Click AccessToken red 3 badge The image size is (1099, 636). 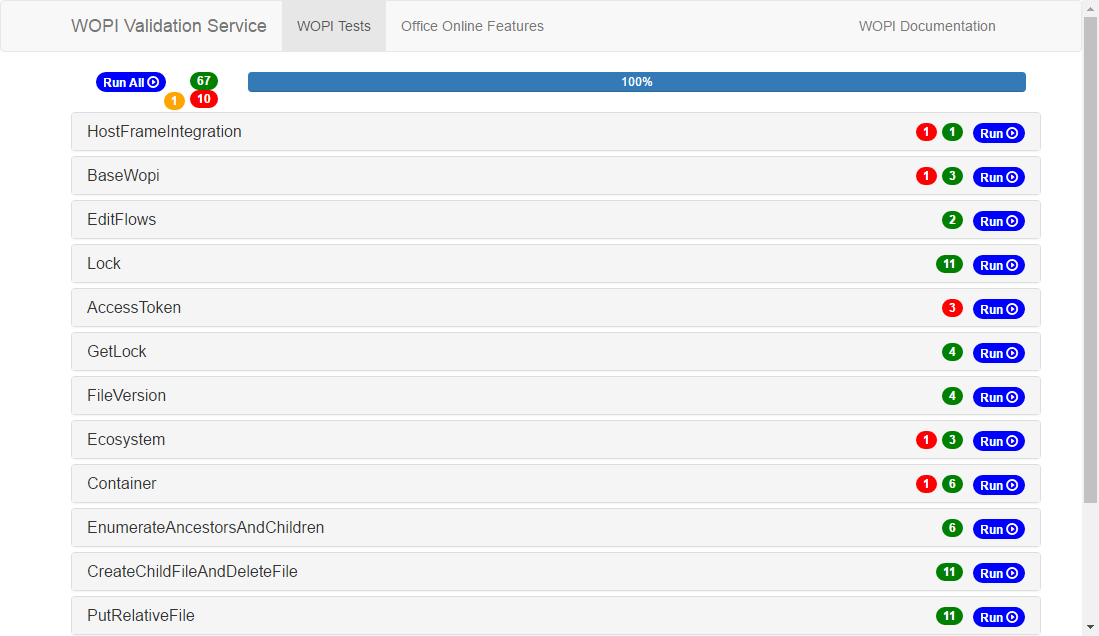click(x=952, y=308)
